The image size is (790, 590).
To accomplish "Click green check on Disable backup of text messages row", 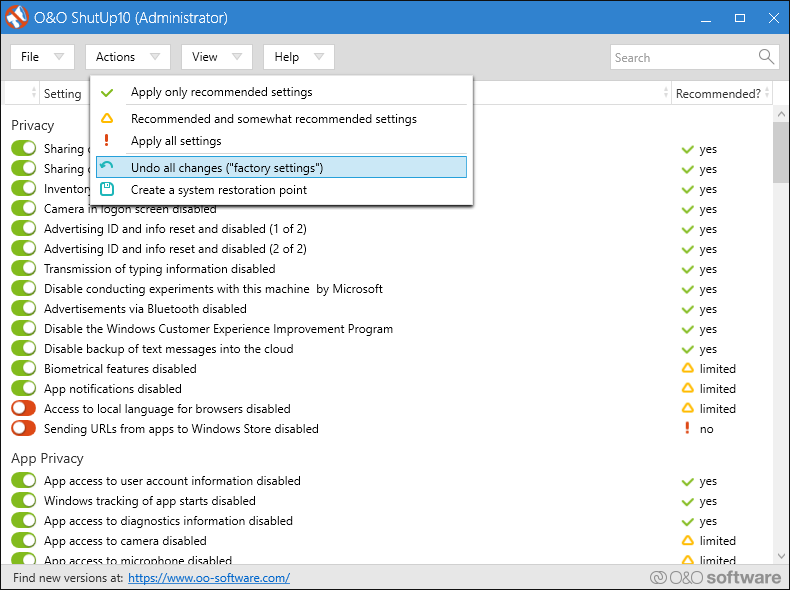I will pyautogui.click(x=687, y=350).
